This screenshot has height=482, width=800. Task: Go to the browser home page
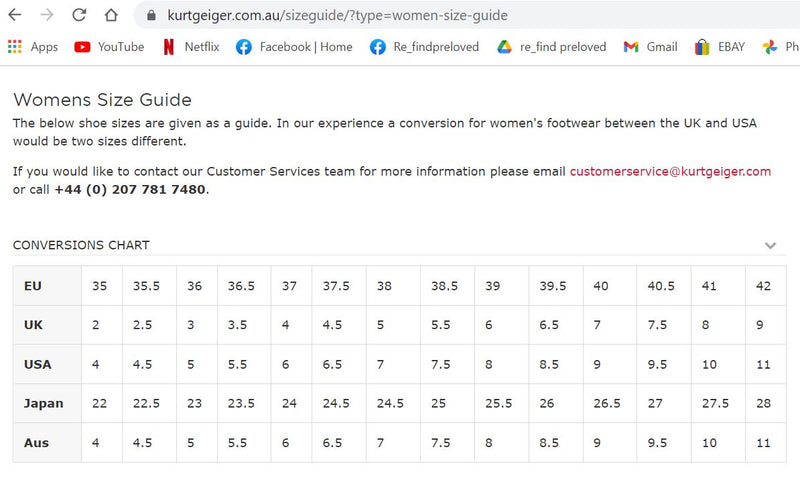[111, 15]
